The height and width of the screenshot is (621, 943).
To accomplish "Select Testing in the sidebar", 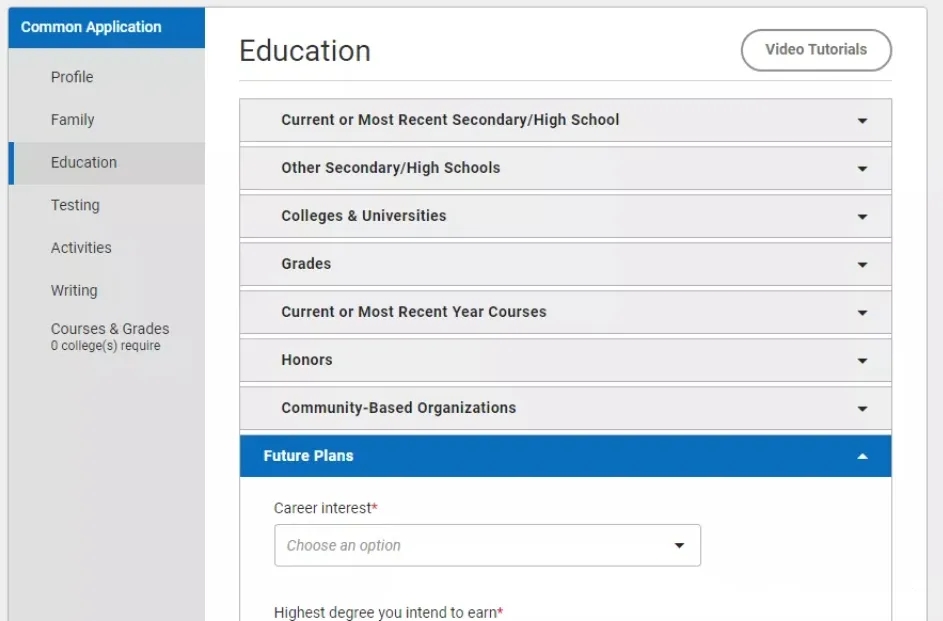I will coord(75,205).
